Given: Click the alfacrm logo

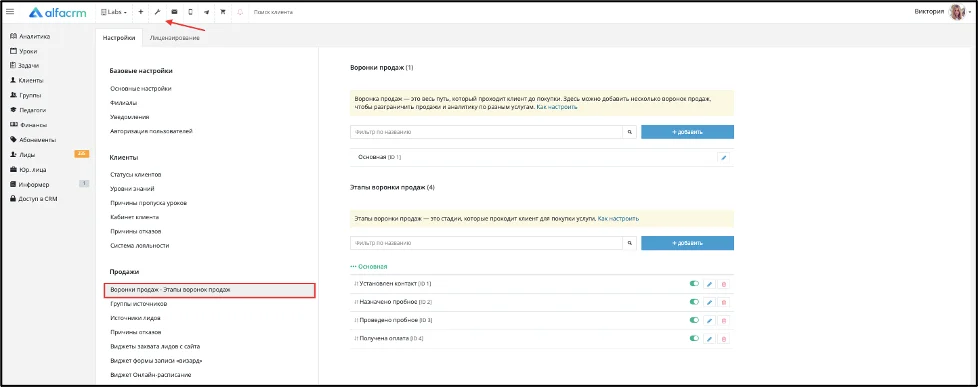Looking at the screenshot, I should pos(57,12).
